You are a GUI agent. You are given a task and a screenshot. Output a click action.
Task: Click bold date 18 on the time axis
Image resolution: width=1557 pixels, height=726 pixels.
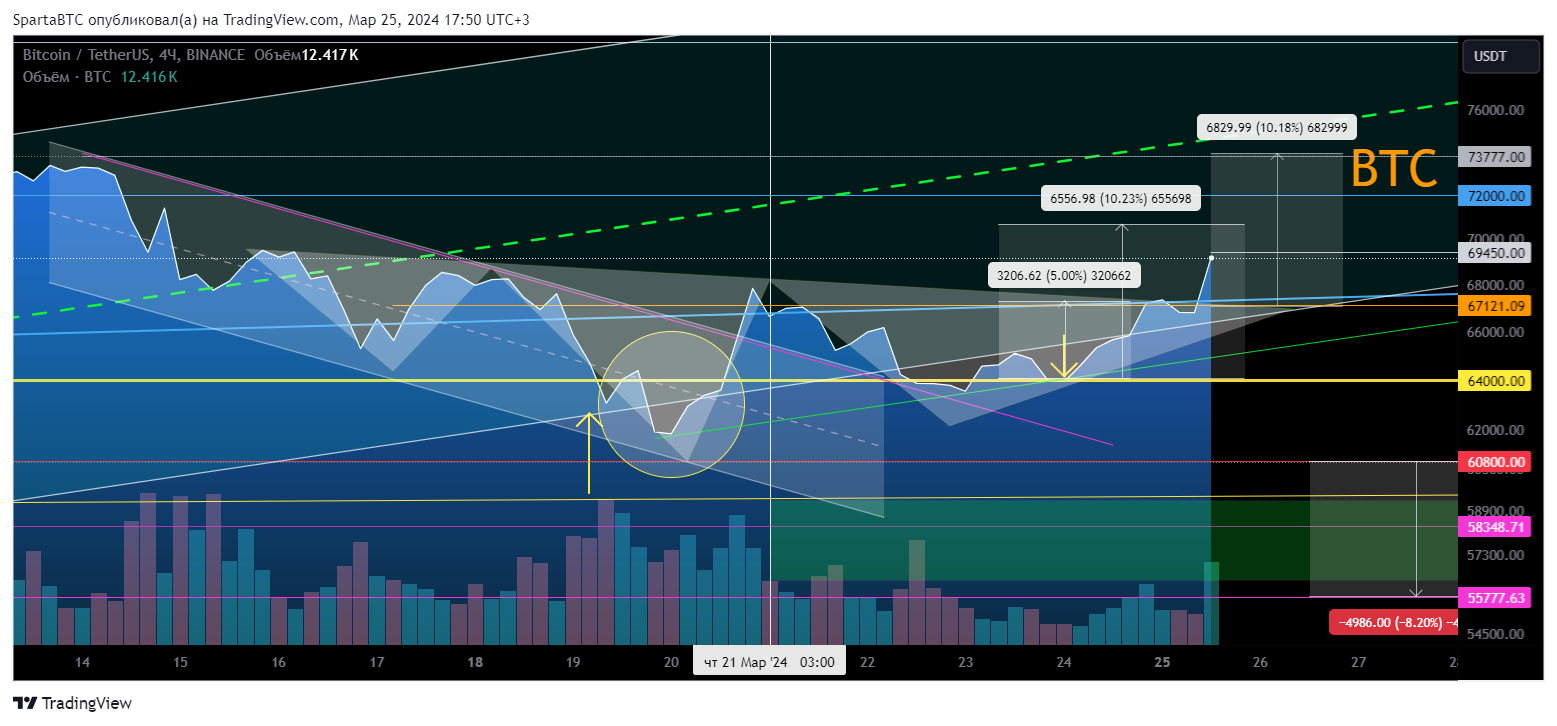tap(475, 662)
